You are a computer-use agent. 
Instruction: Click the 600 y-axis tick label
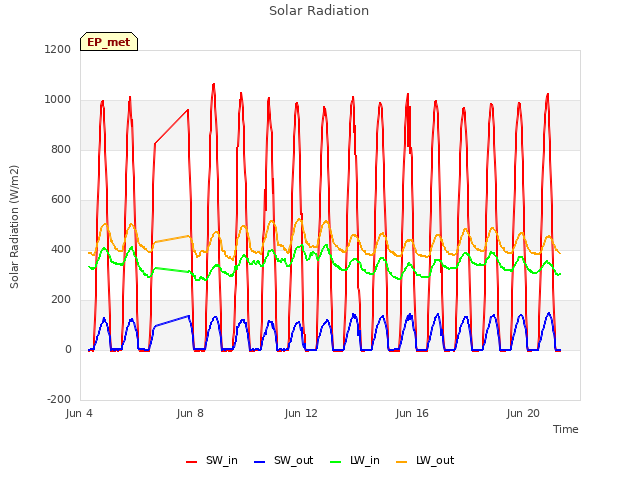pyautogui.click(x=61, y=200)
